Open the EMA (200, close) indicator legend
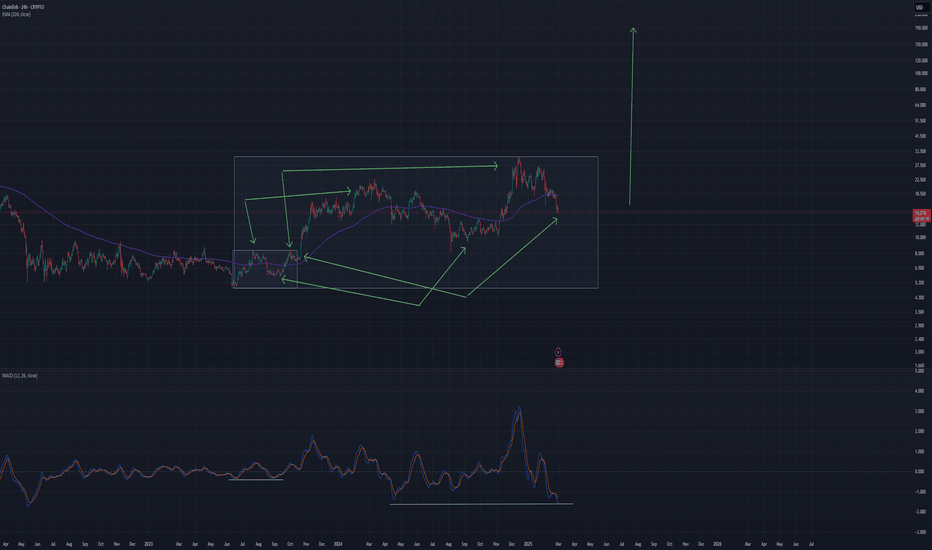This screenshot has height=550, width=932. pos(17,14)
